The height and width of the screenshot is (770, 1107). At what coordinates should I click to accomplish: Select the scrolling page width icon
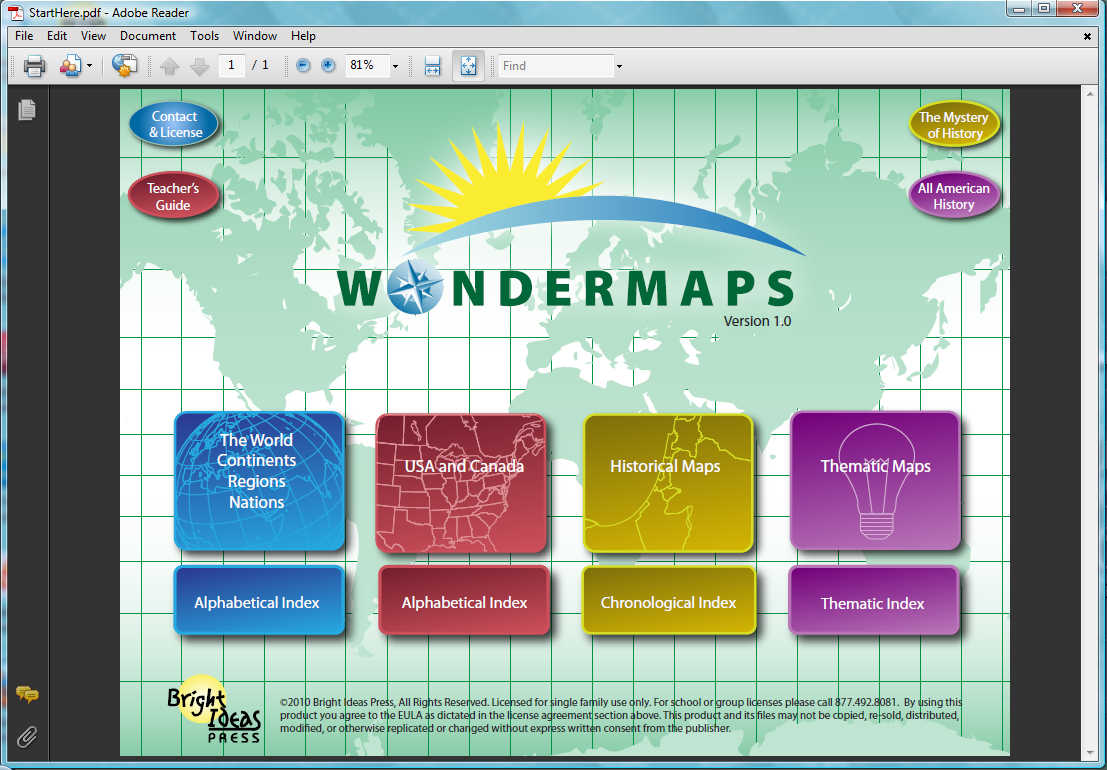tap(433, 66)
